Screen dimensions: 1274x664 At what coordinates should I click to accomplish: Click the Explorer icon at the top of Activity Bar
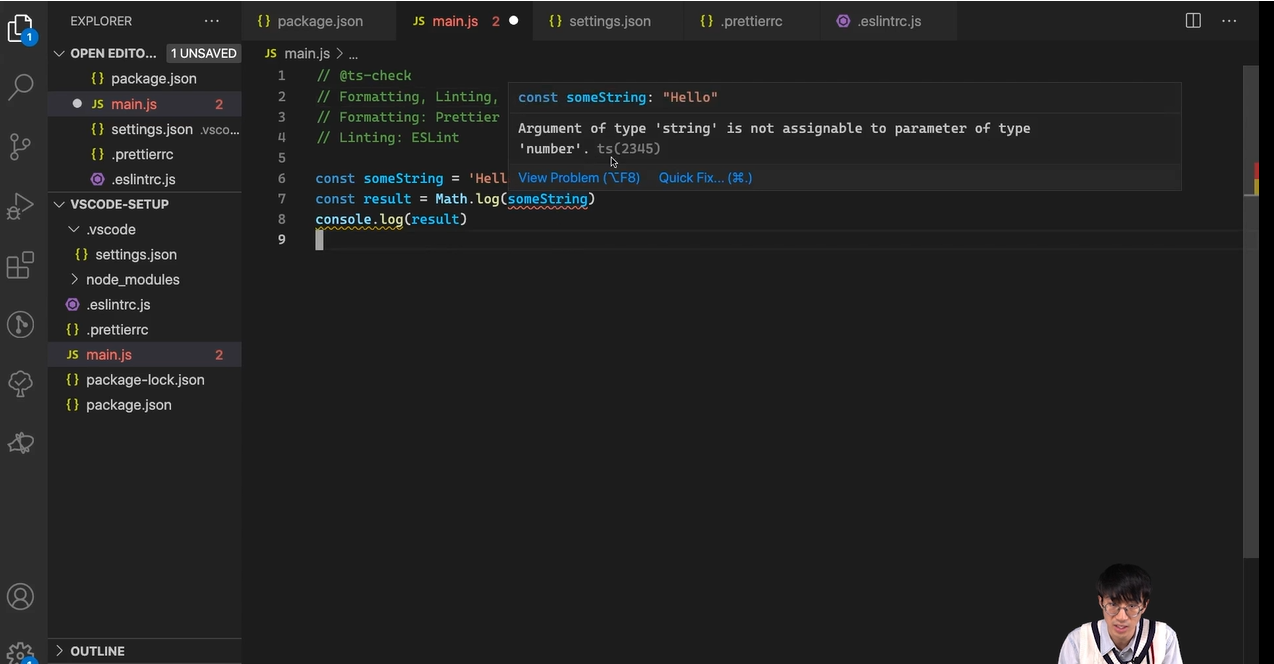point(20,28)
